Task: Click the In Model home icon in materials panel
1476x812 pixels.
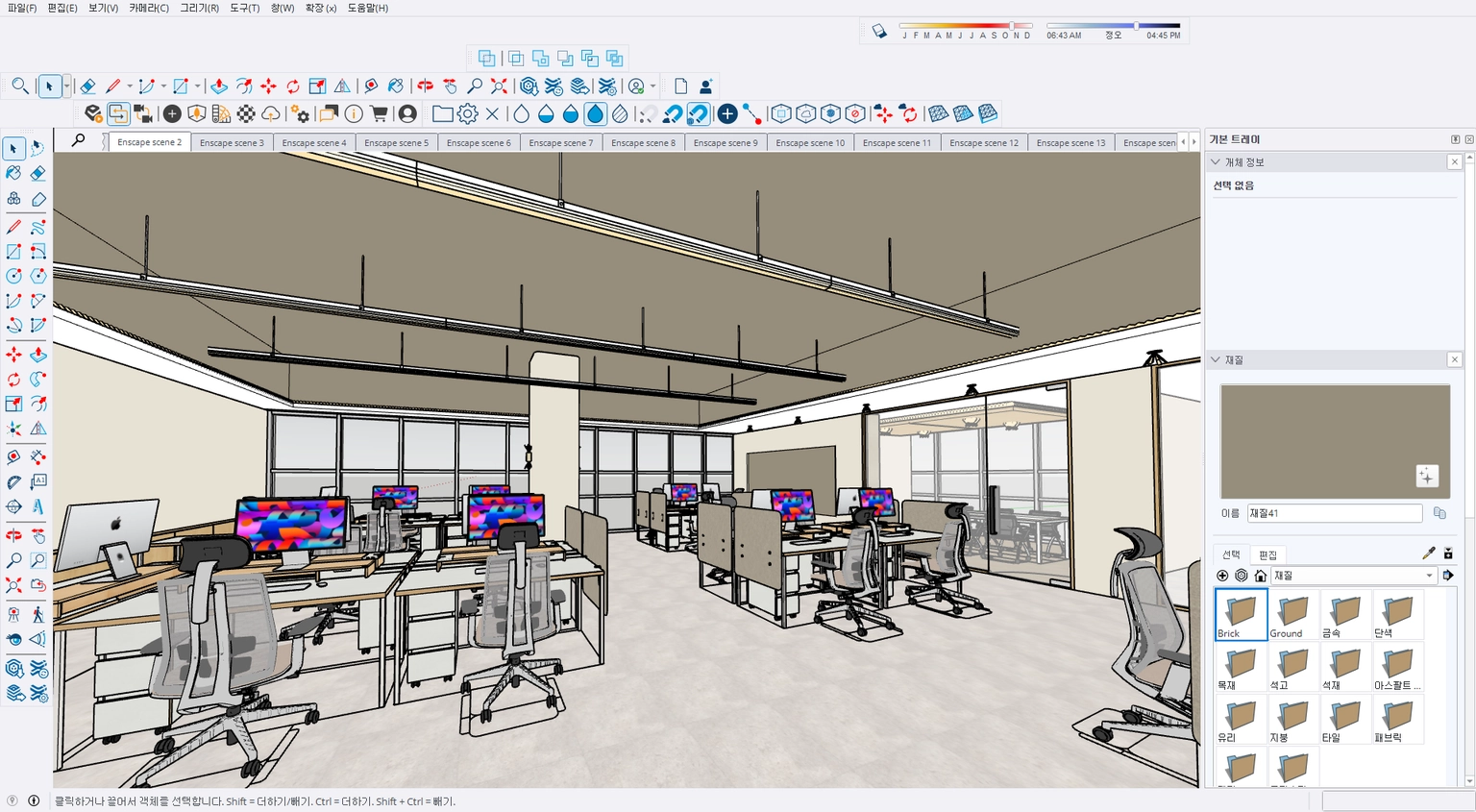Action: coord(1261,575)
